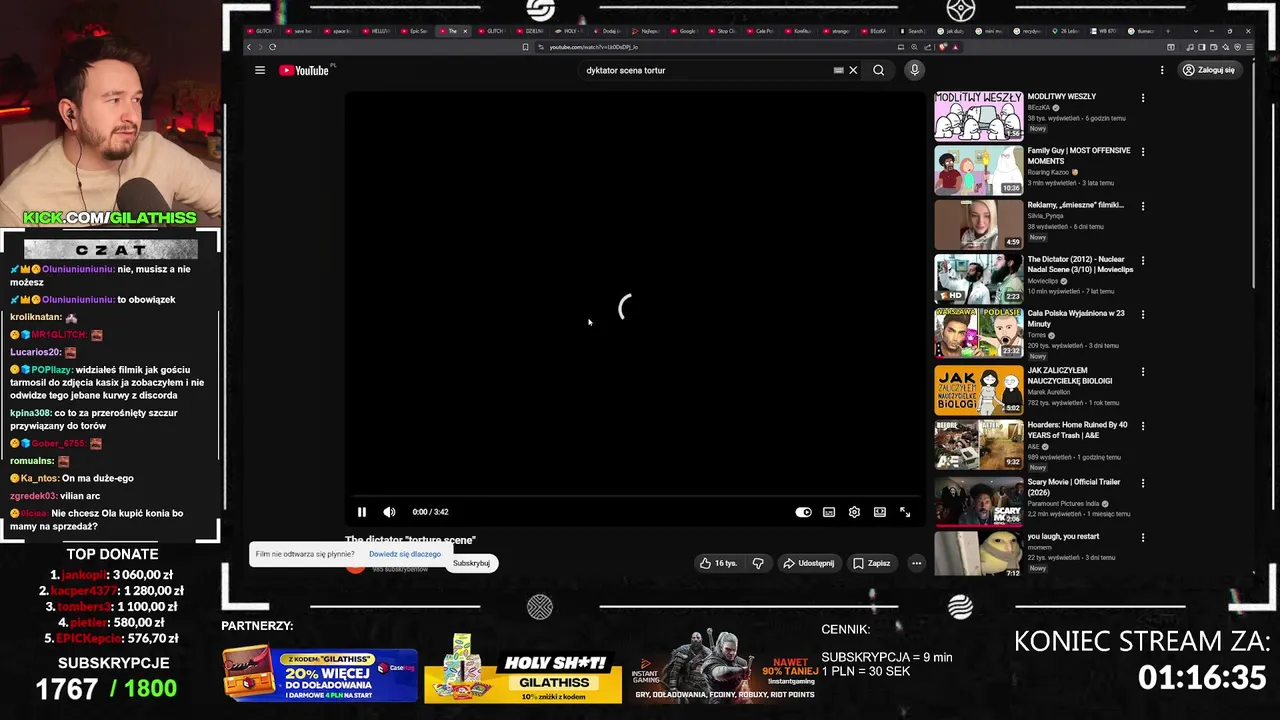Open the player settings gear
The width and height of the screenshot is (1280, 720).
[854, 512]
